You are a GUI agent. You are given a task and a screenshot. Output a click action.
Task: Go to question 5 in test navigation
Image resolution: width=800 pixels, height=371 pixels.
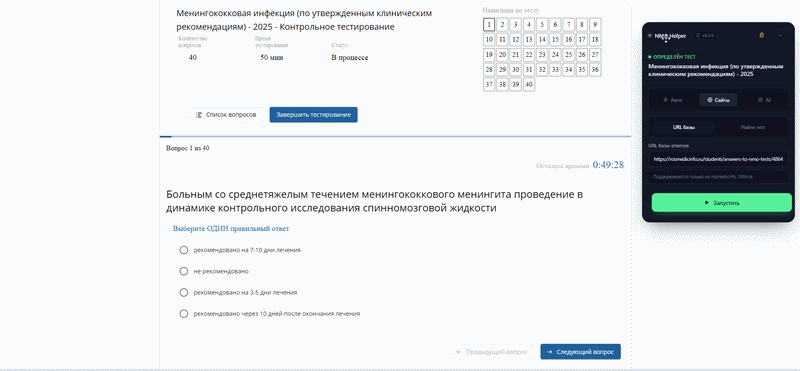[x=542, y=24]
